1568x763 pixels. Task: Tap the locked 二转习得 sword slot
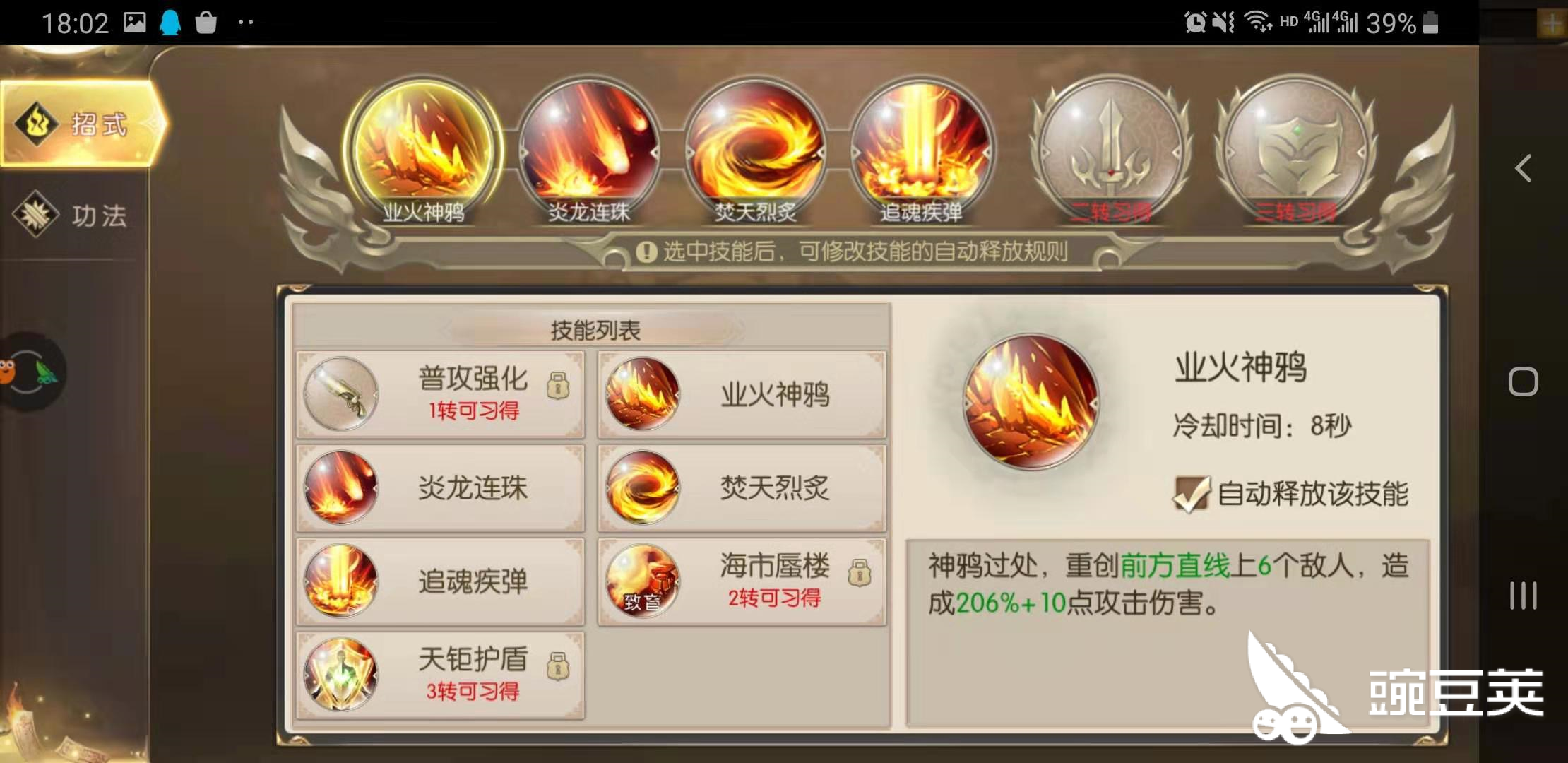(1110, 150)
